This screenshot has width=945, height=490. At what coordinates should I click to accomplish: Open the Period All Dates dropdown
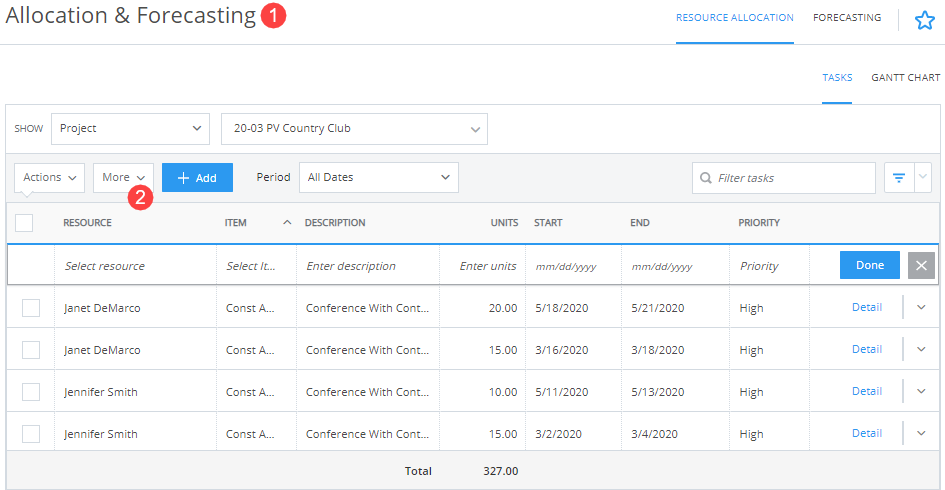point(379,177)
